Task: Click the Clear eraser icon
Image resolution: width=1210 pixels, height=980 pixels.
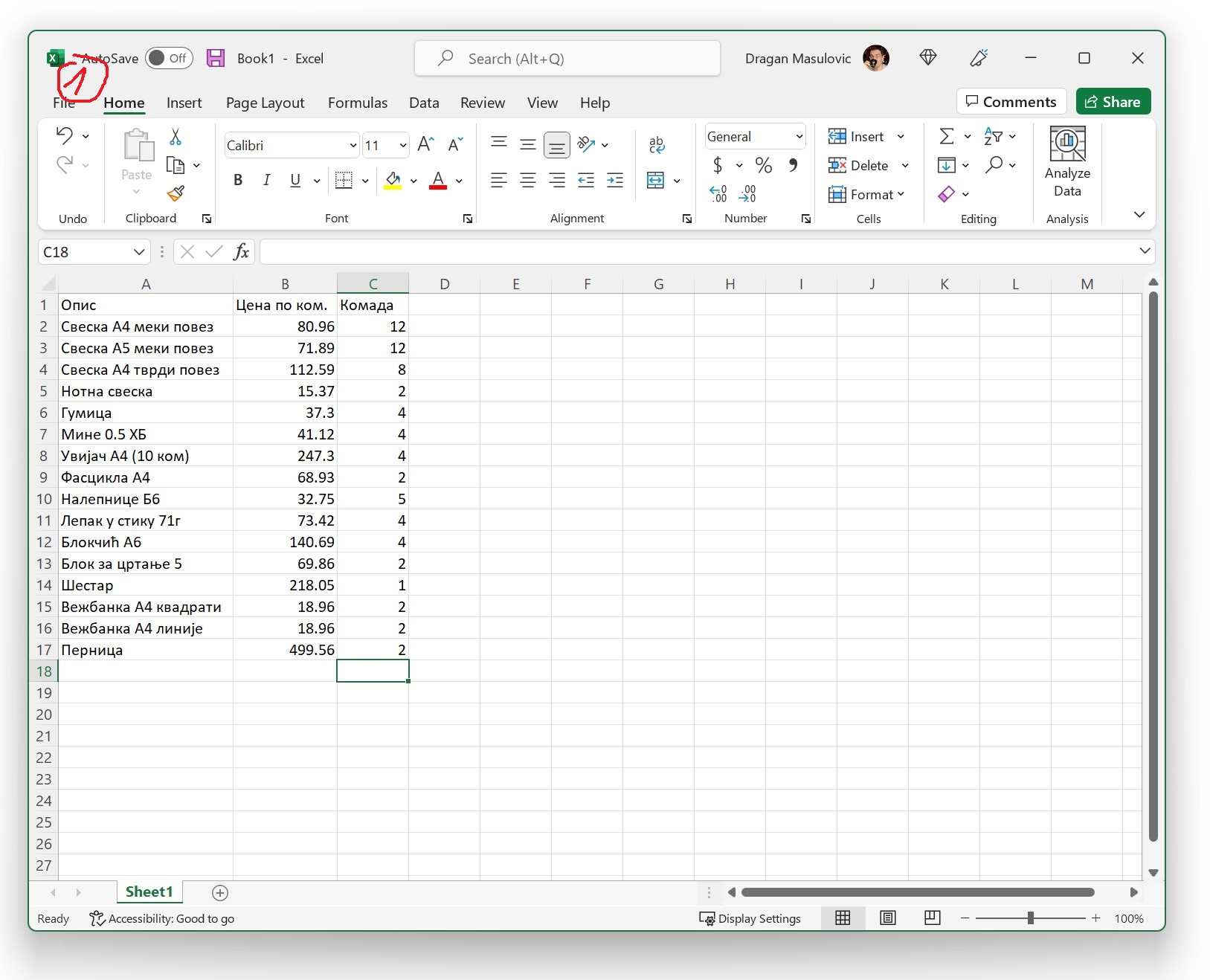Action: (x=947, y=194)
